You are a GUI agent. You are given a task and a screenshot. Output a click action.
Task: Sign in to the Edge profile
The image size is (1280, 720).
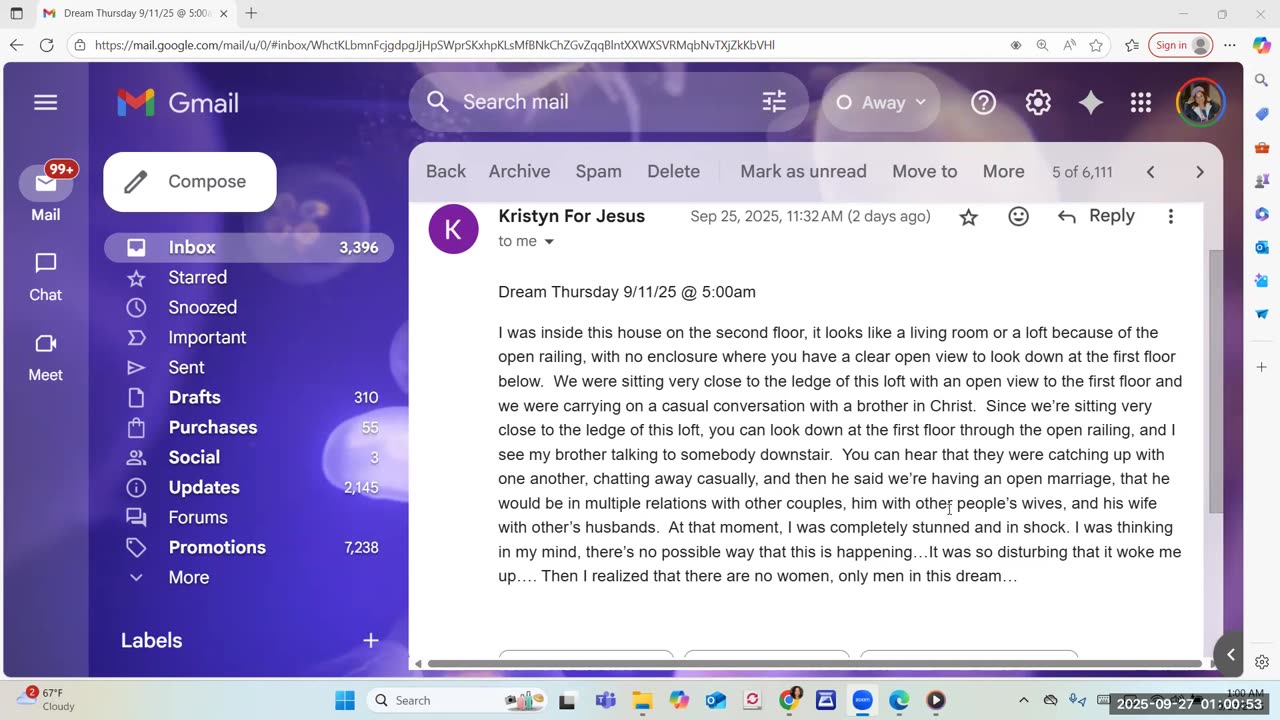[1181, 45]
